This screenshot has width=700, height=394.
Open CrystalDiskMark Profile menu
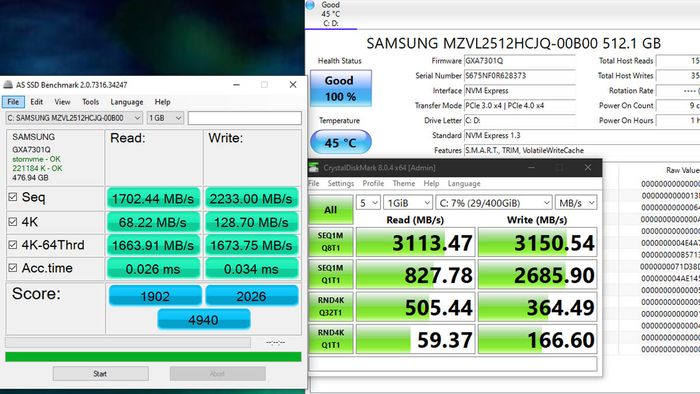[373, 183]
